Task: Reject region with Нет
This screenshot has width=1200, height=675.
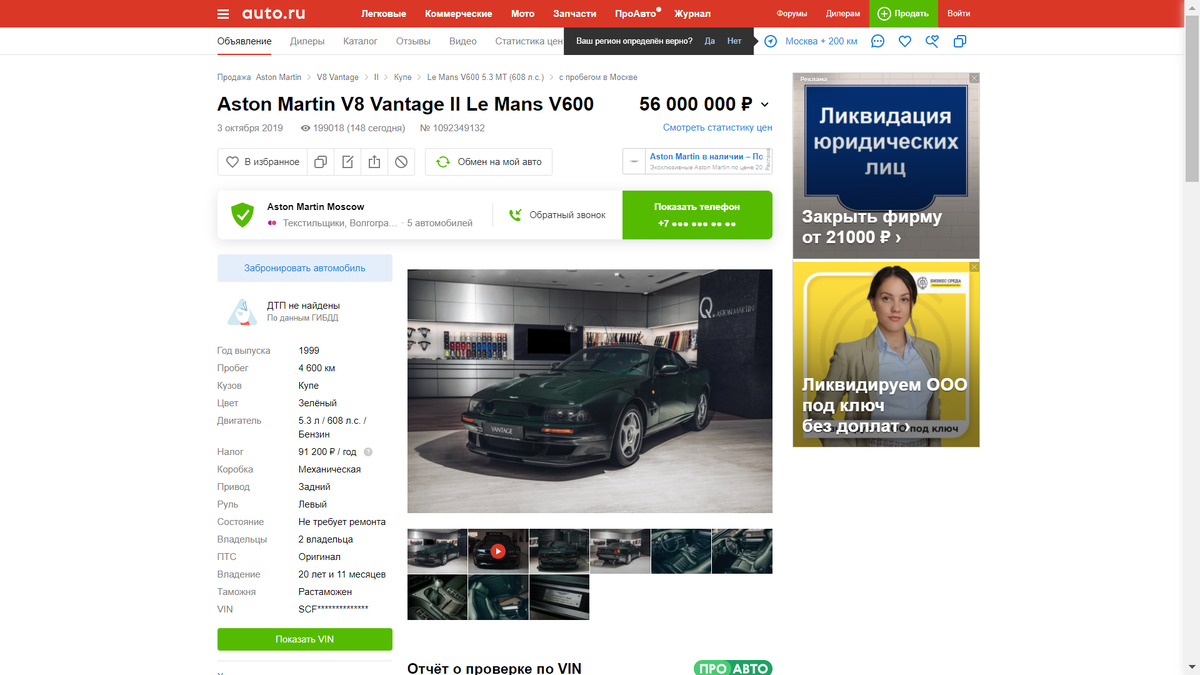Action: (734, 41)
